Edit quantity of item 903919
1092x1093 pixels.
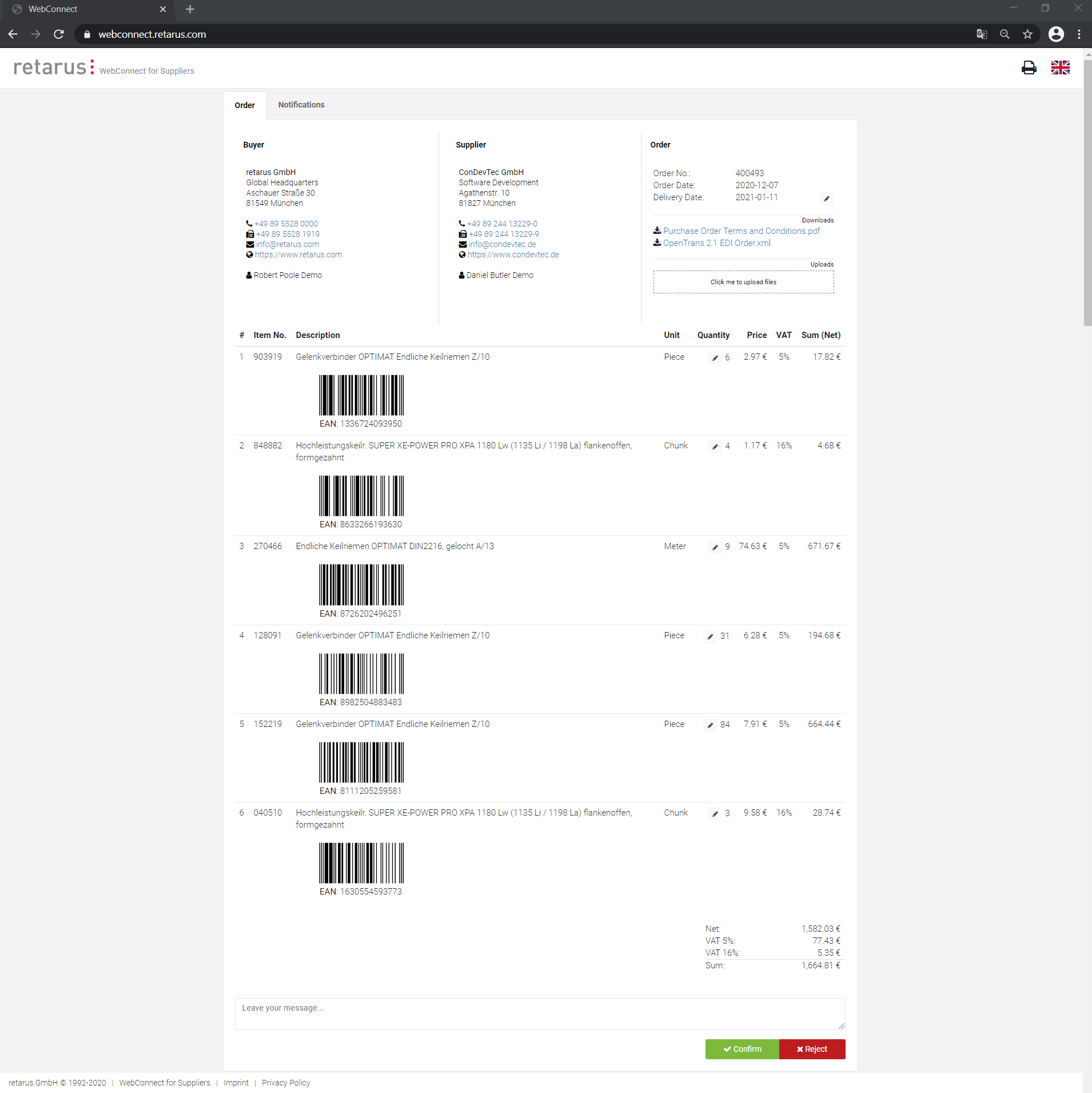(715, 357)
